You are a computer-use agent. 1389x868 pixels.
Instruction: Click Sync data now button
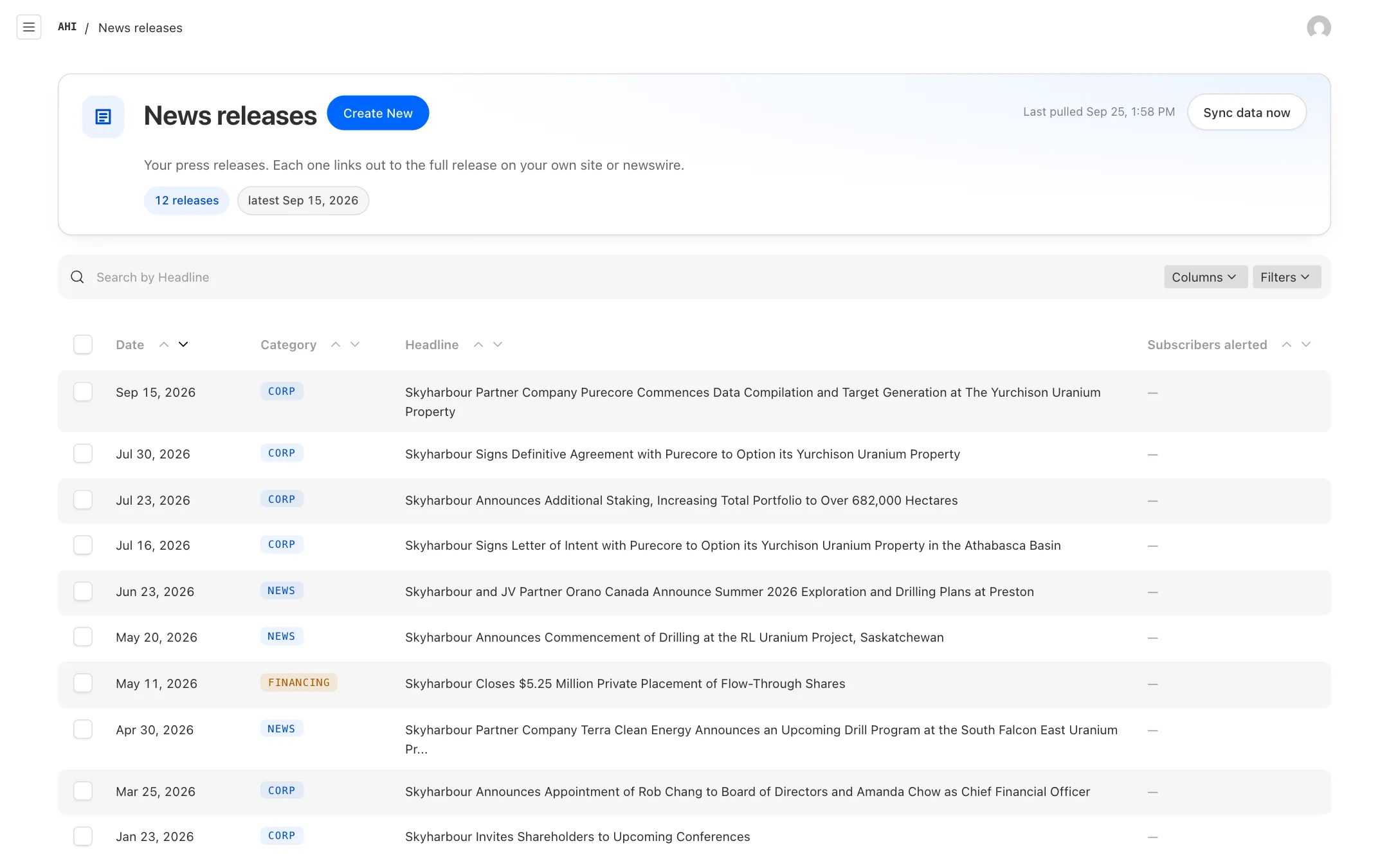click(x=1247, y=113)
